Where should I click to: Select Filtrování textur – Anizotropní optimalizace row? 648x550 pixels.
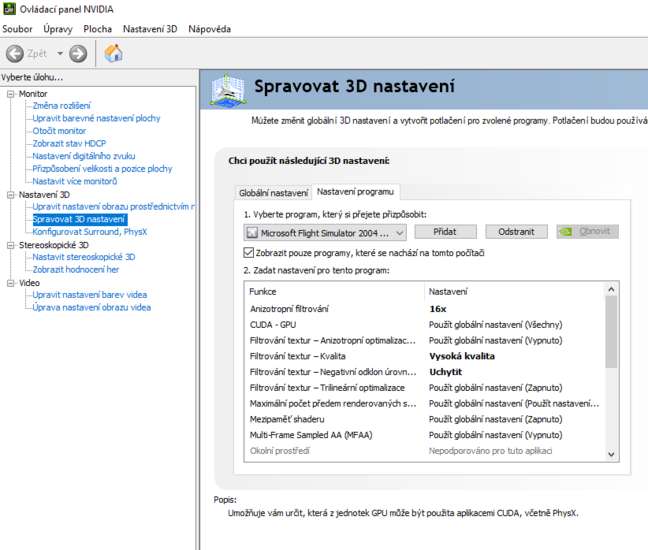(x=426, y=340)
